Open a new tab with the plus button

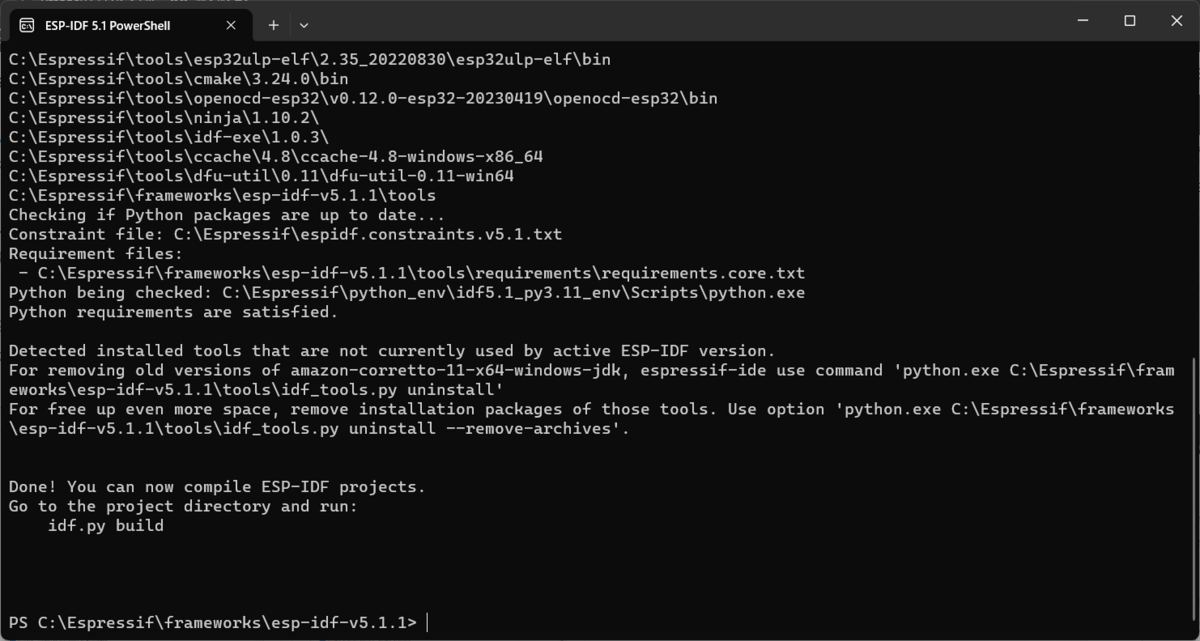tap(273, 25)
